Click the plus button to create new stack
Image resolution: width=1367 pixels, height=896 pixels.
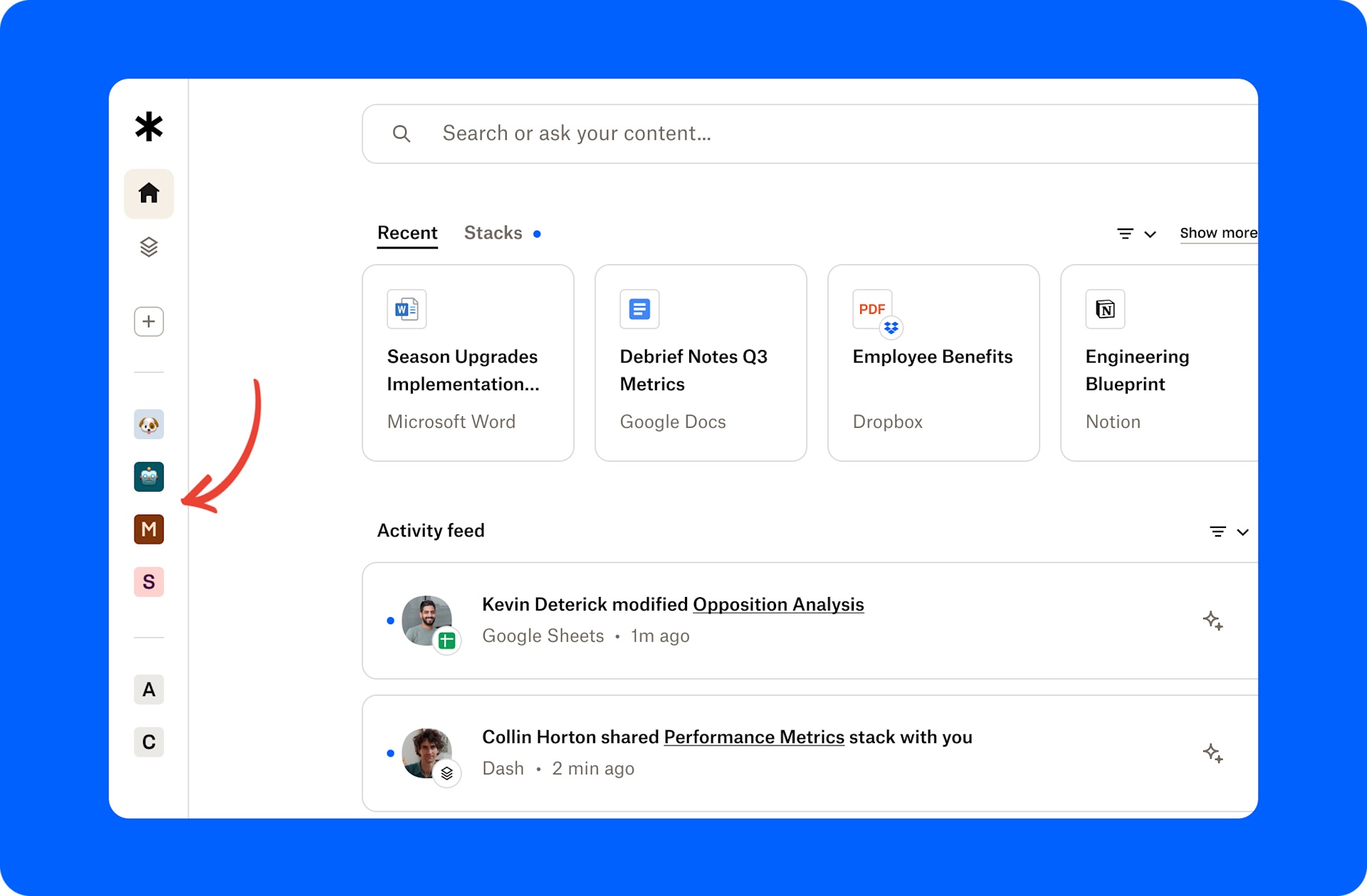[148, 321]
